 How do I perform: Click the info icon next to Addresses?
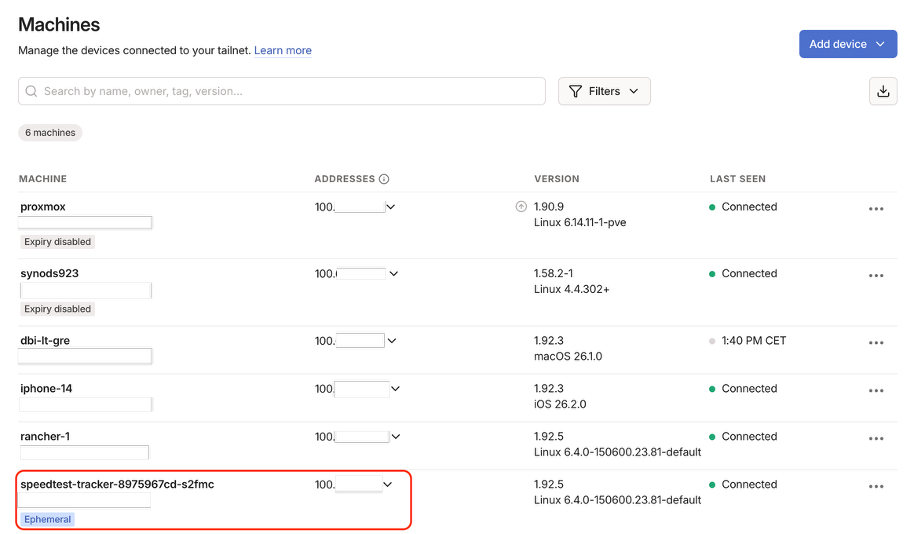click(384, 179)
